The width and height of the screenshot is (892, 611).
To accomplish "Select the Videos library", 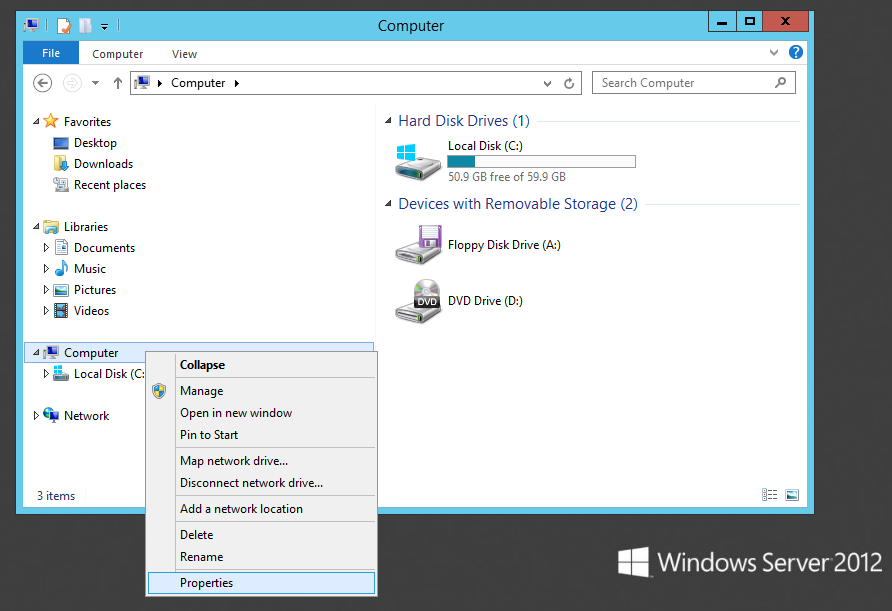I will click(91, 311).
